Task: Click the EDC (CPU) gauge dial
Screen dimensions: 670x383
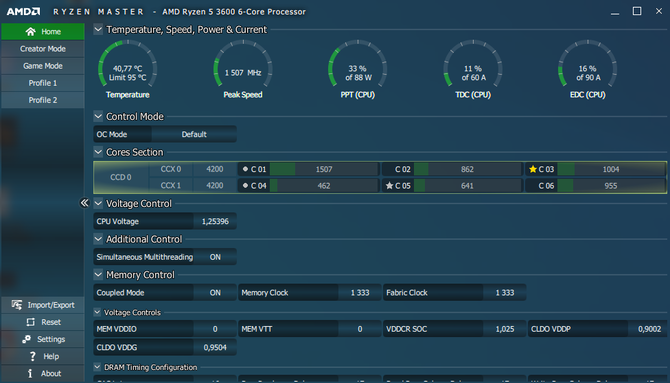Action: coord(588,64)
